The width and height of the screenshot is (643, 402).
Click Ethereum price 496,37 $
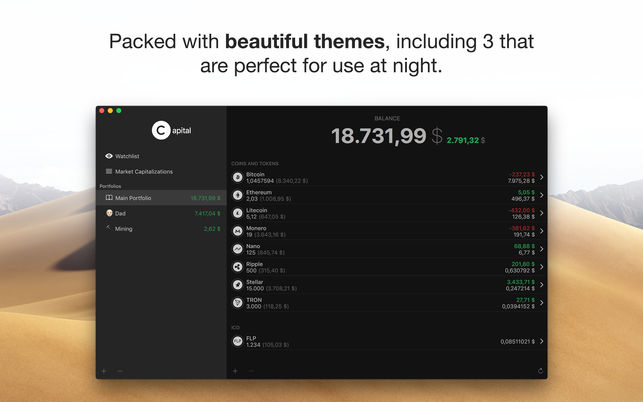click(523, 199)
